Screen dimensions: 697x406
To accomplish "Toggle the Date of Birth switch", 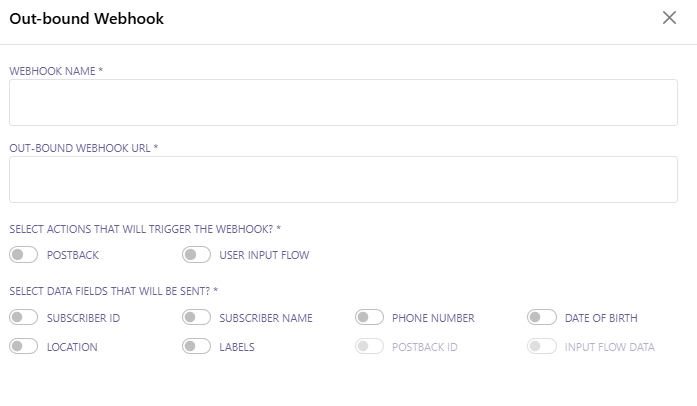I will (x=542, y=318).
